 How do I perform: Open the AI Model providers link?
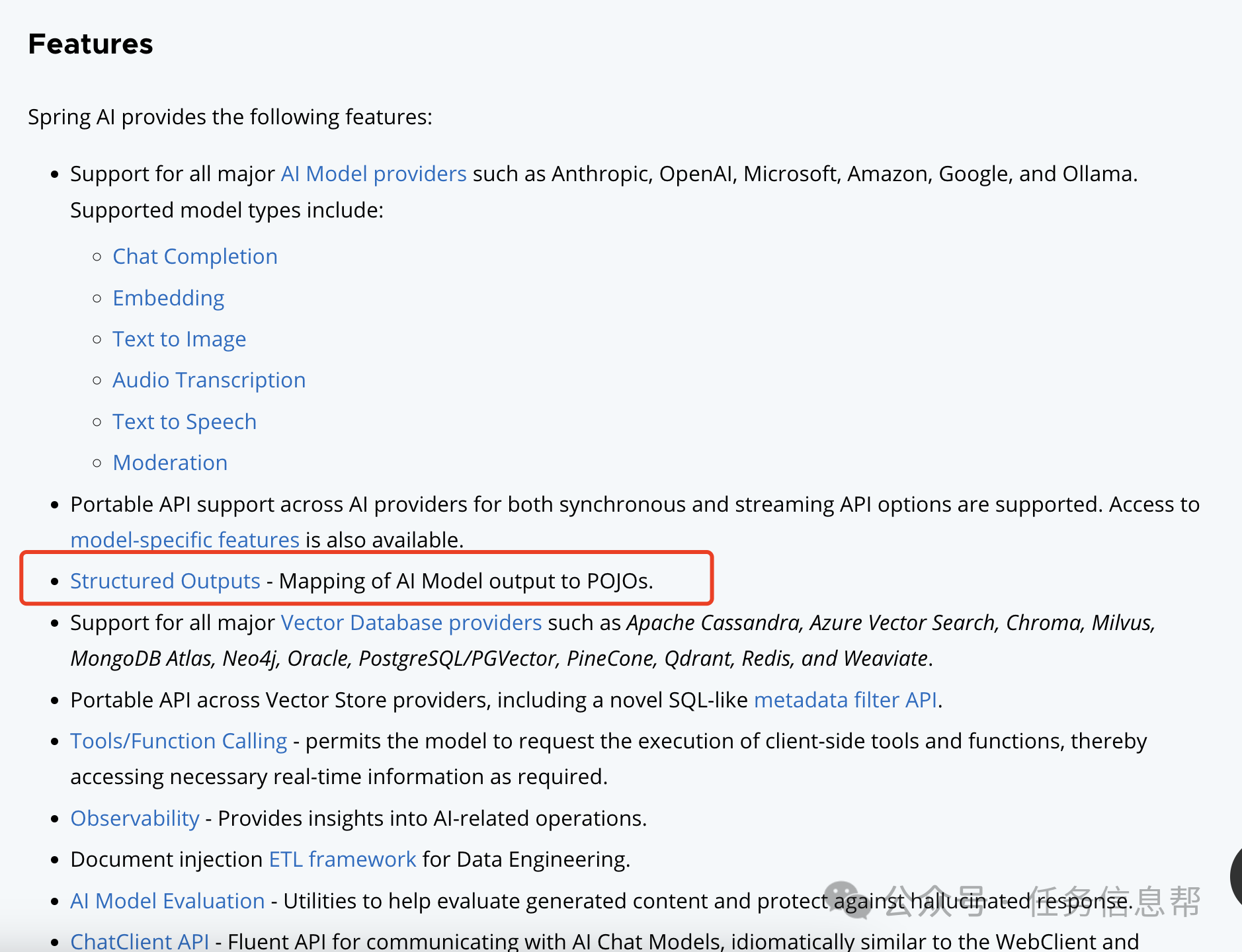tap(374, 174)
